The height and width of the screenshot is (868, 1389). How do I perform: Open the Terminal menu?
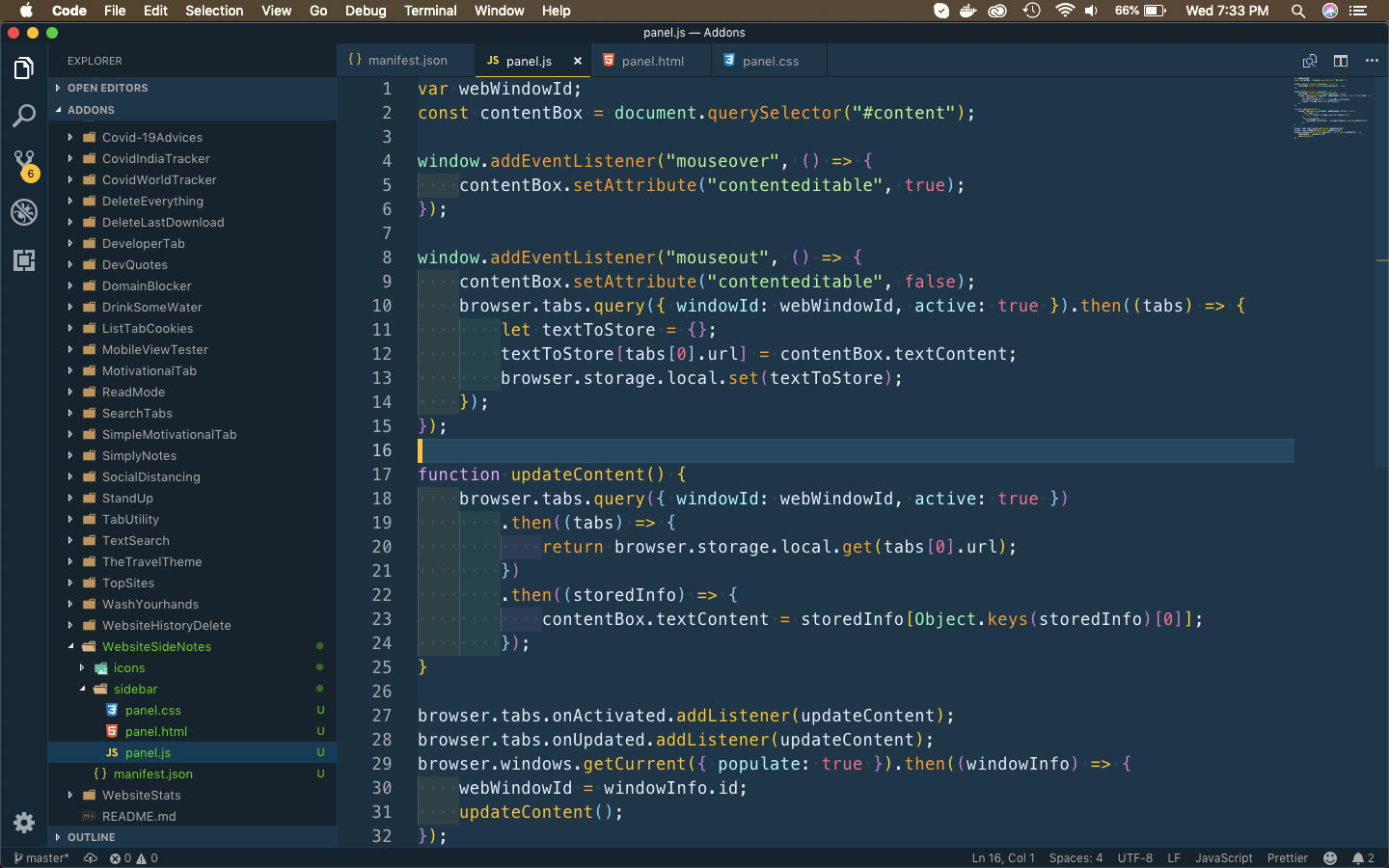pos(430,11)
